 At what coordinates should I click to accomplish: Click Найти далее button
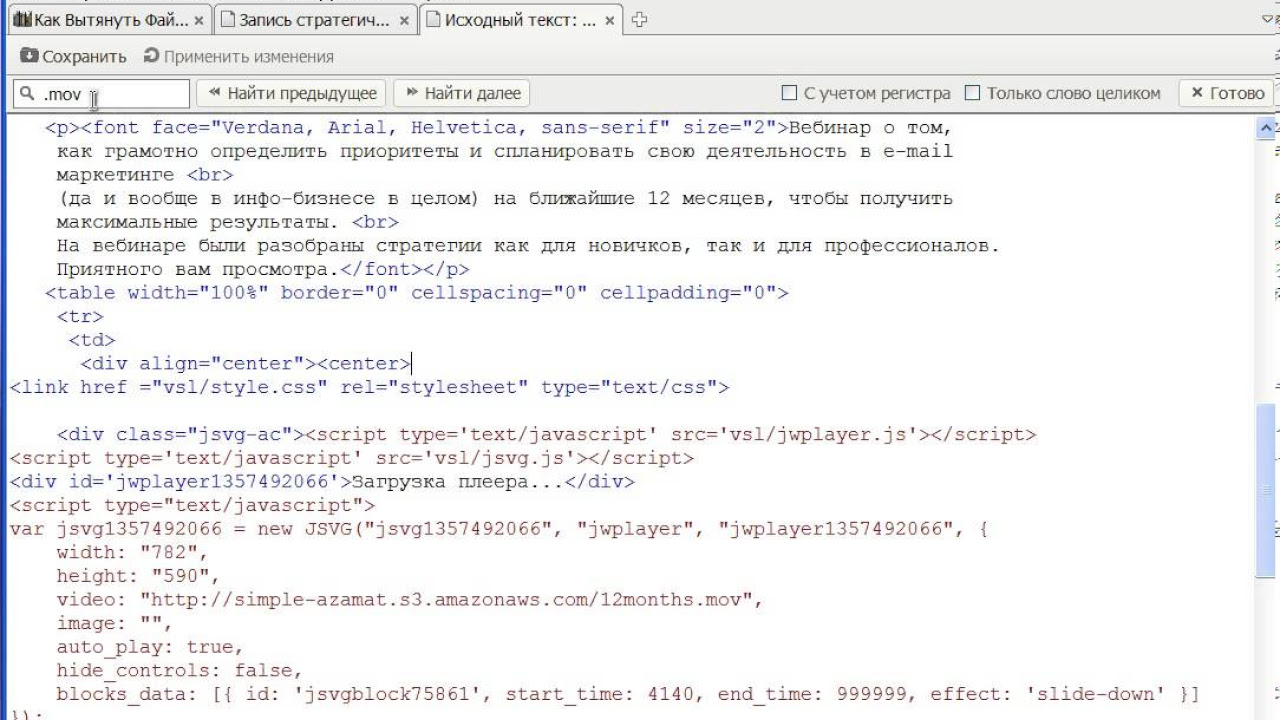(461, 93)
